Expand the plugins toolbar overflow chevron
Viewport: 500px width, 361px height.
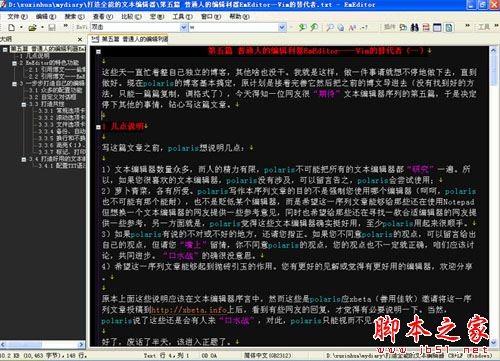pos(467,26)
